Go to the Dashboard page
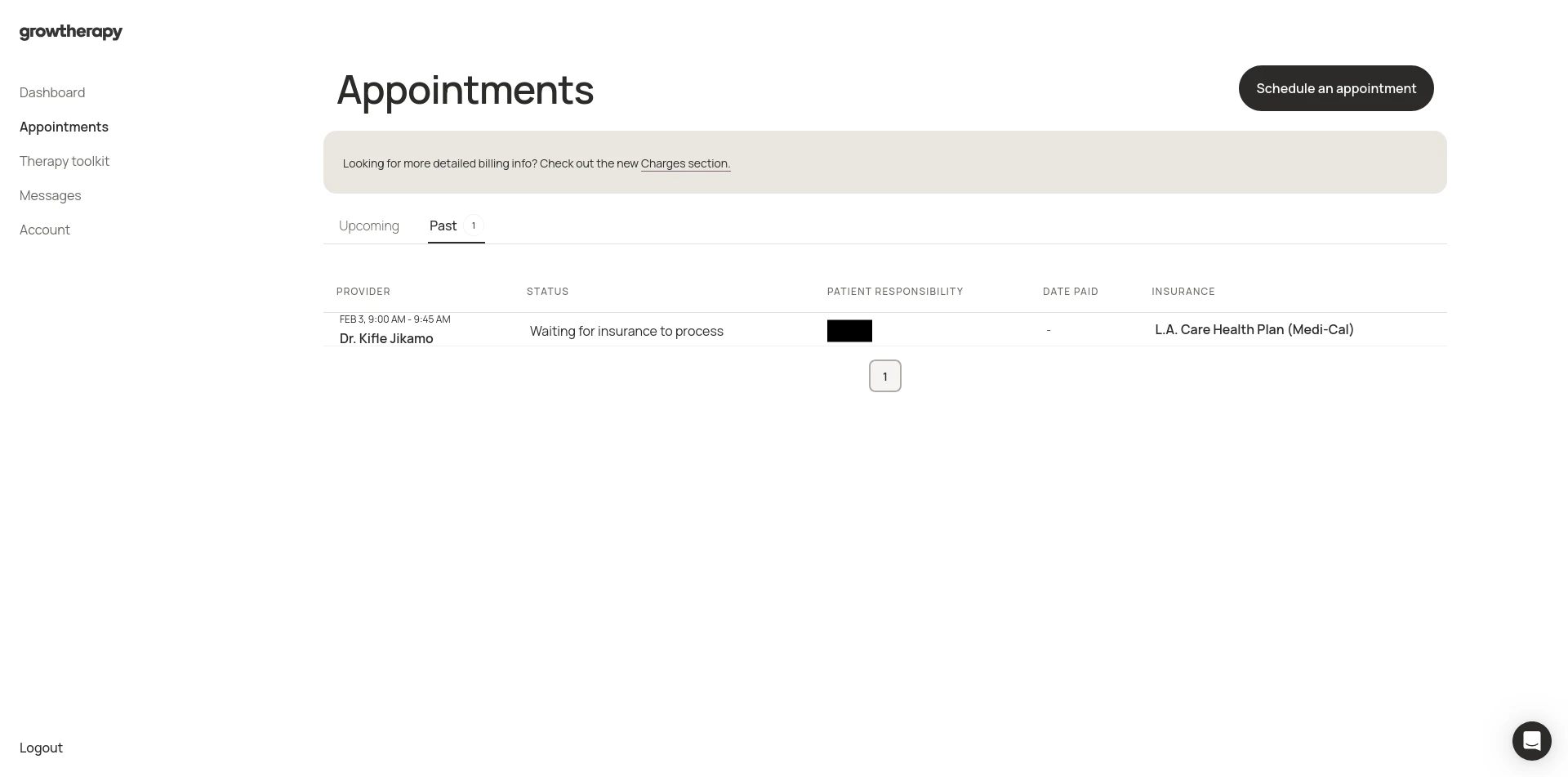The height and width of the screenshot is (777, 1568). (52, 92)
